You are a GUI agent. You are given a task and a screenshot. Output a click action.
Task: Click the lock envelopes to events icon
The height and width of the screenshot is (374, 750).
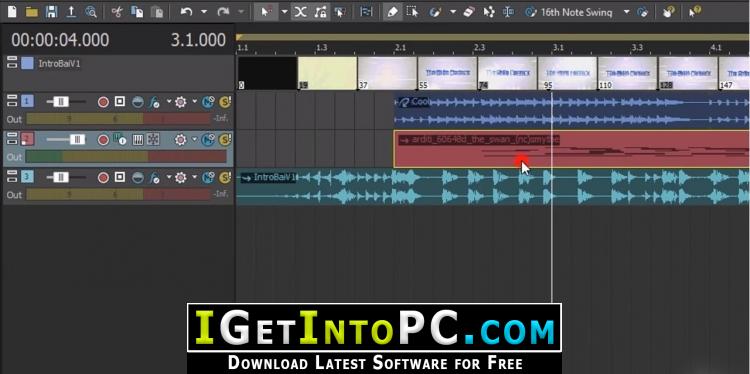[320, 12]
